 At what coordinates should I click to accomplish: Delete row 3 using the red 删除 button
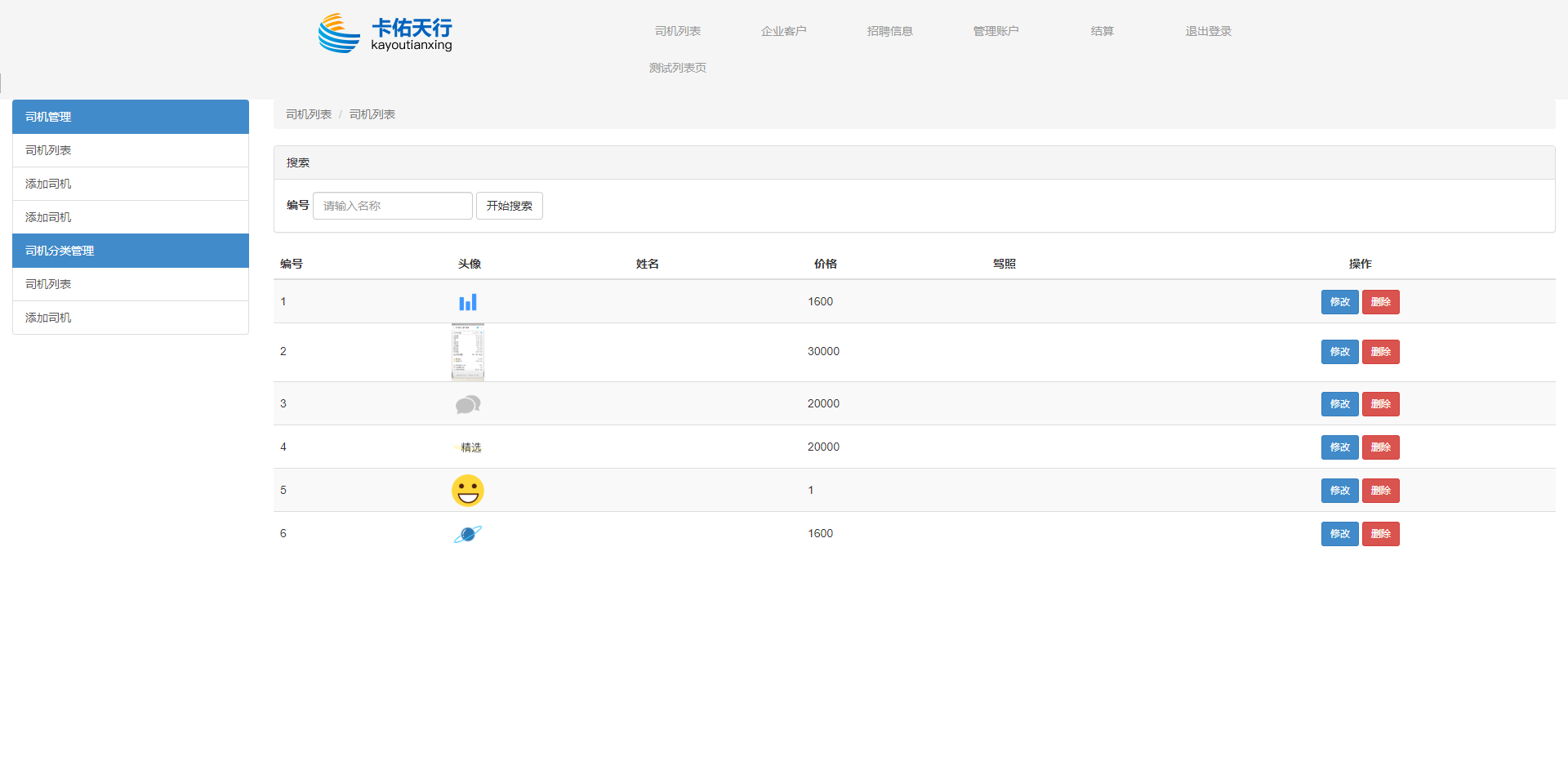(1380, 404)
